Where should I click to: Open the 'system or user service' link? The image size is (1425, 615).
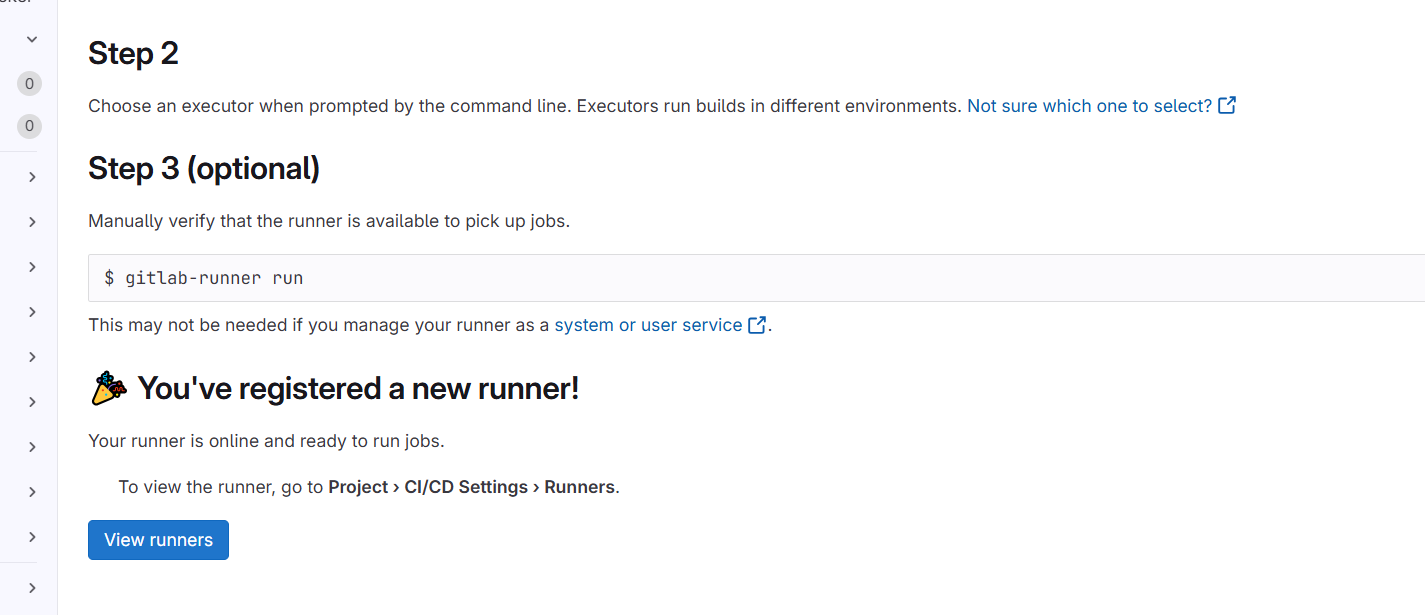tap(648, 325)
